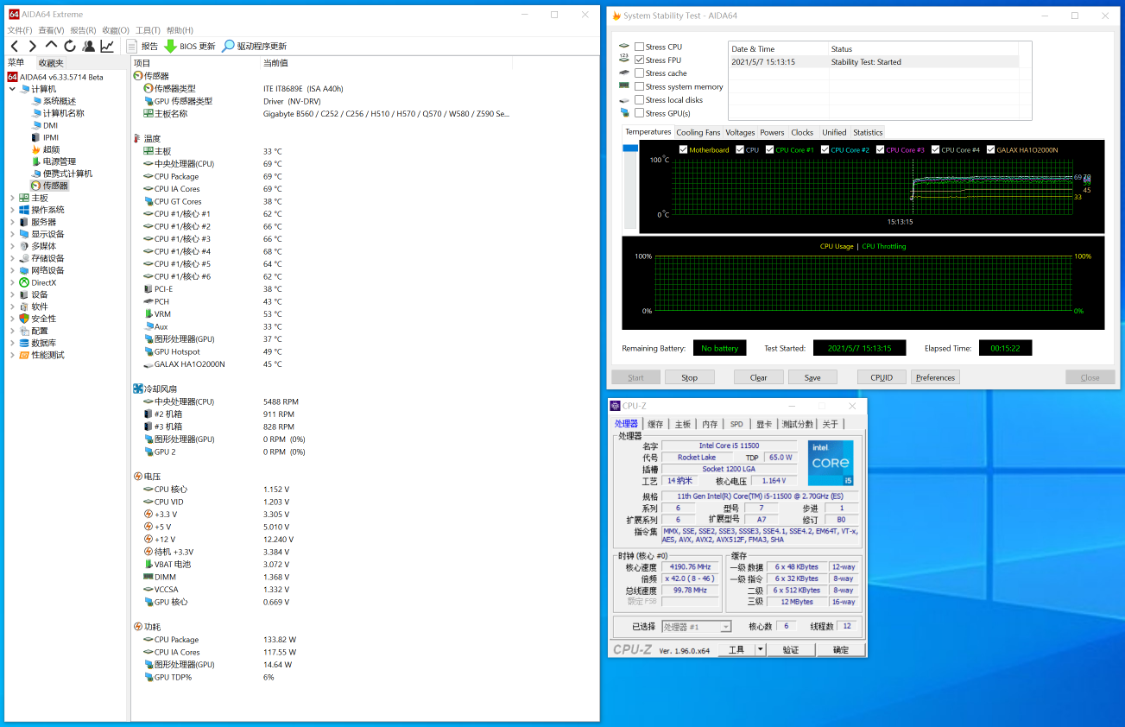Select the 安全性 security tree item

coord(38,319)
